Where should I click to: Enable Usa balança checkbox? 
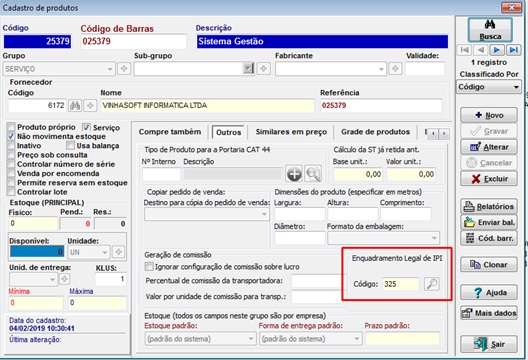tap(70, 145)
